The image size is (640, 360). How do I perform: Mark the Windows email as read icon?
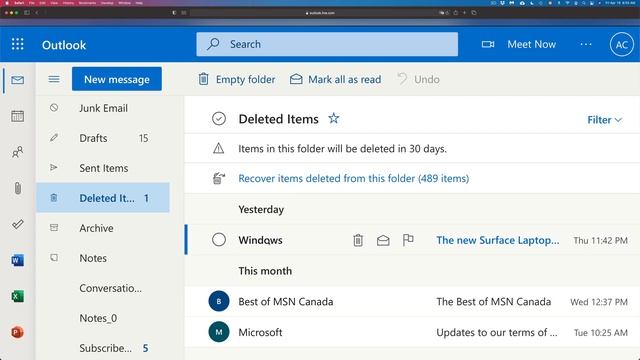tap(383, 240)
